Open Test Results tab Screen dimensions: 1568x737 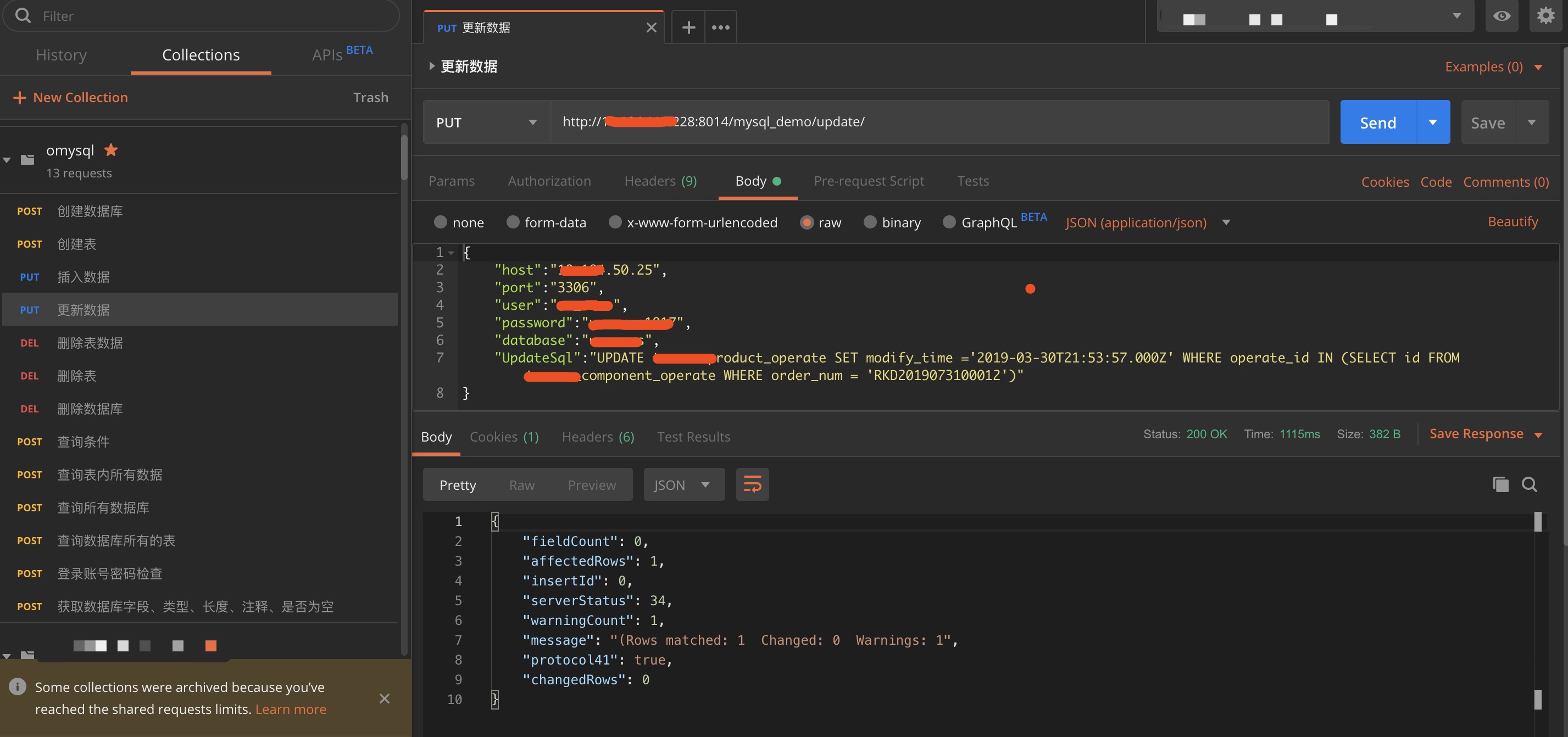pos(693,437)
